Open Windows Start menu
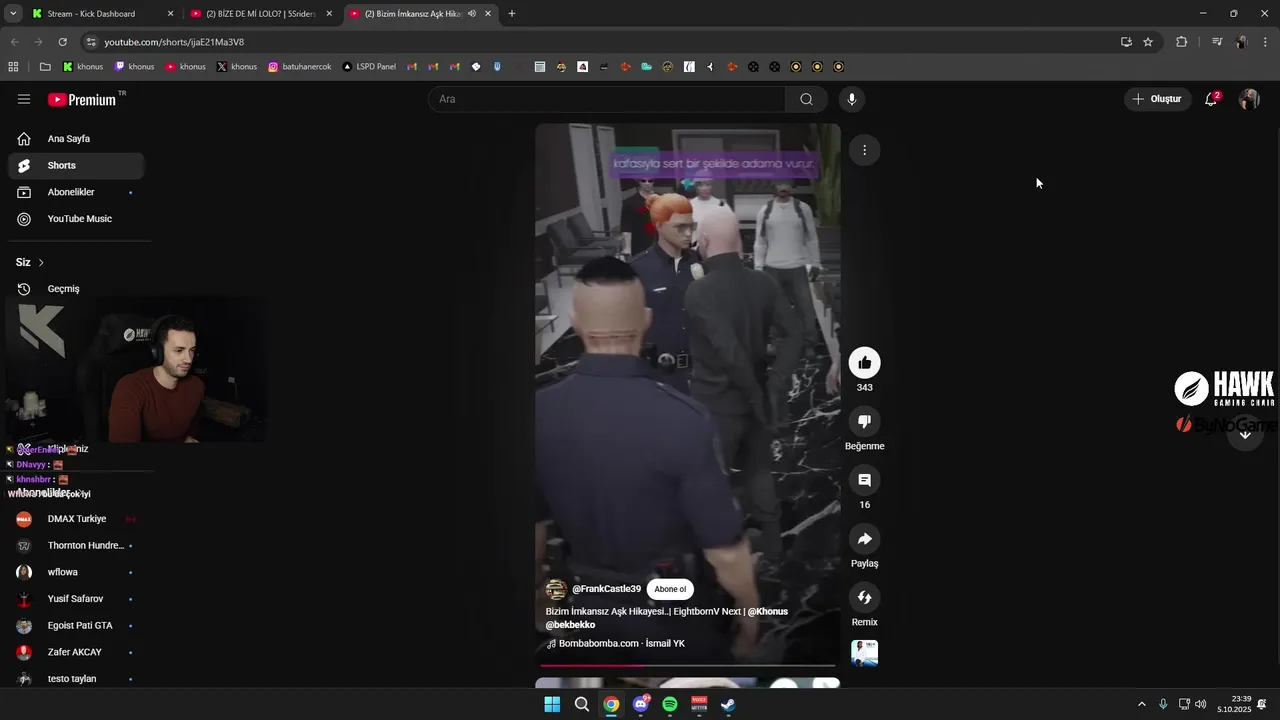 (552, 704)
